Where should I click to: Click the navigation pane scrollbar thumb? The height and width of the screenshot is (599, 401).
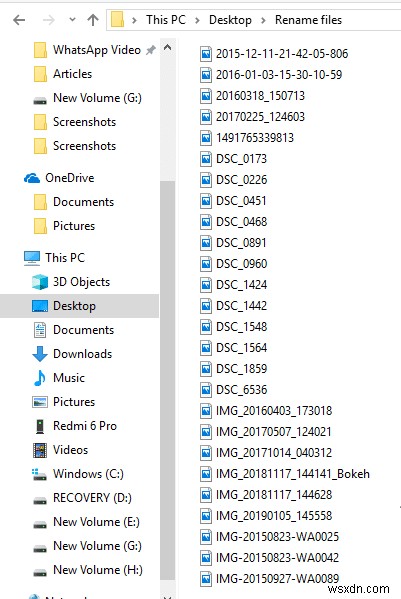tap(167, 380)
